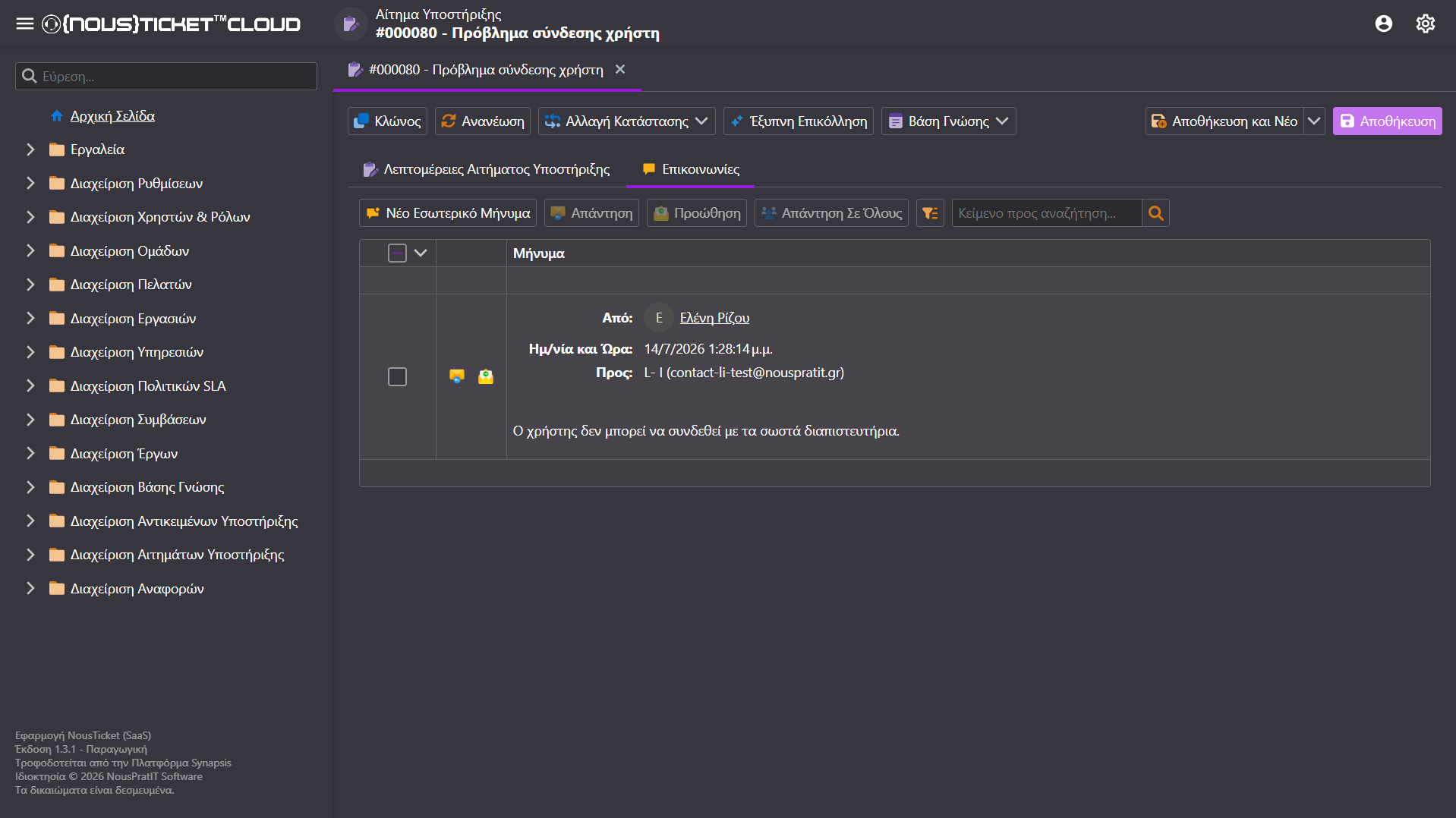Switch to Λεπτομέρειες Αιτήματος Υποστήριξης tab
1456x818 pixels.
(x=487, y=169)
